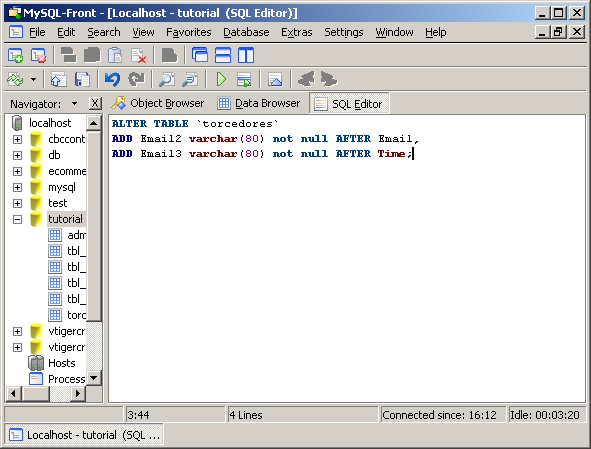This screenshot has width=591, height=449.
Task: Open SQL file icon
Action: (58, 80)
